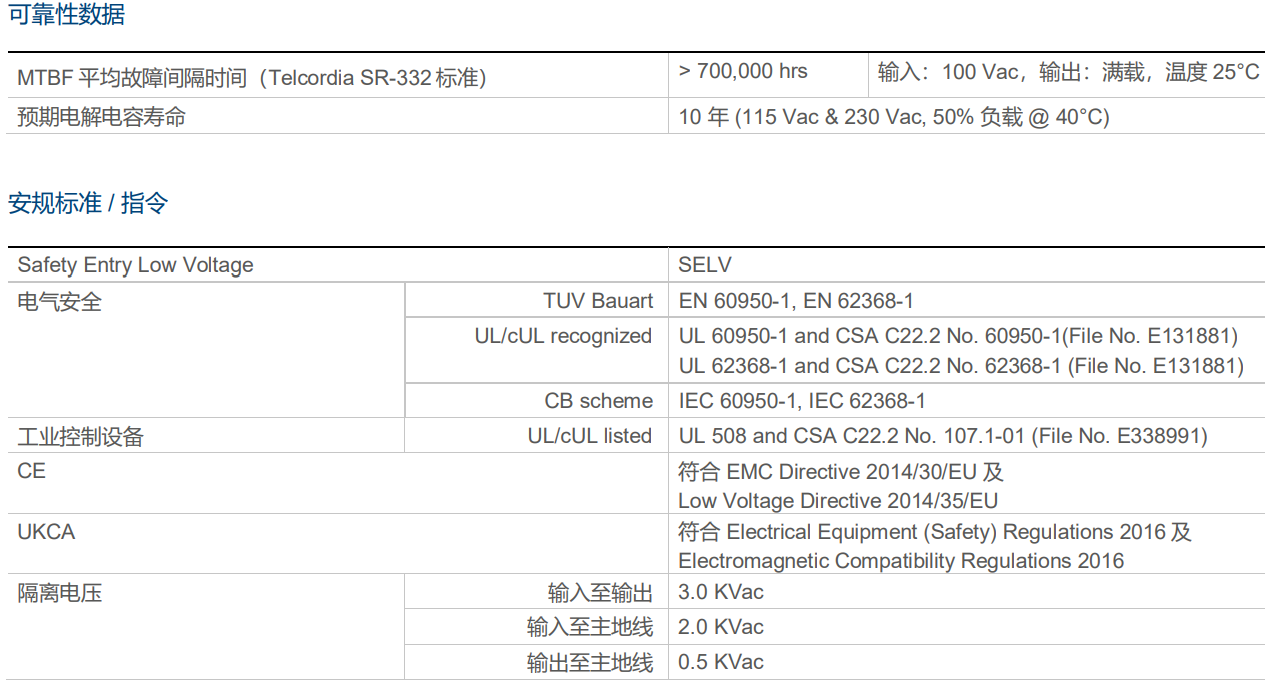1278x690 pixels.
Task: Click the TUV Bauart label
Action: point(598,301)
